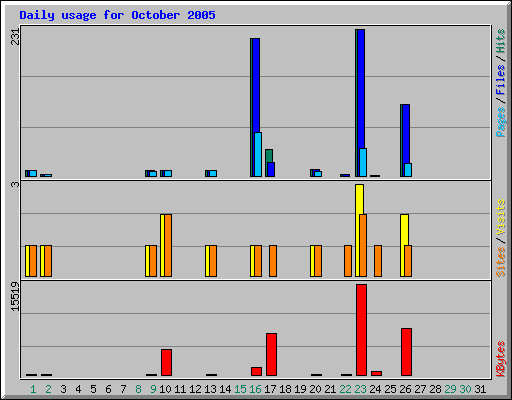Click day label 16 on the axis

(x=255, y=389)
